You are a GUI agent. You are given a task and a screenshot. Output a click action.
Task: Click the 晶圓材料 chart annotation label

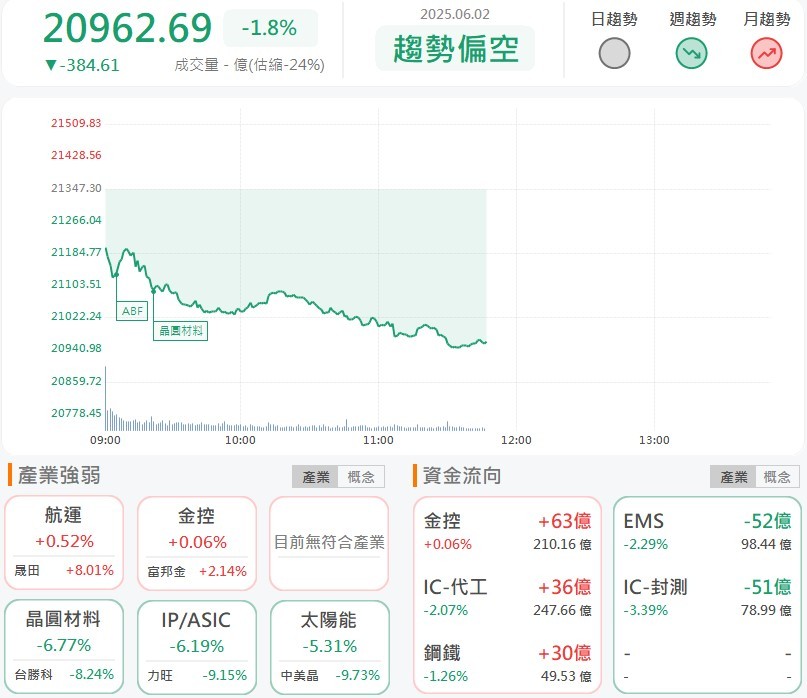tap(180, 330)
